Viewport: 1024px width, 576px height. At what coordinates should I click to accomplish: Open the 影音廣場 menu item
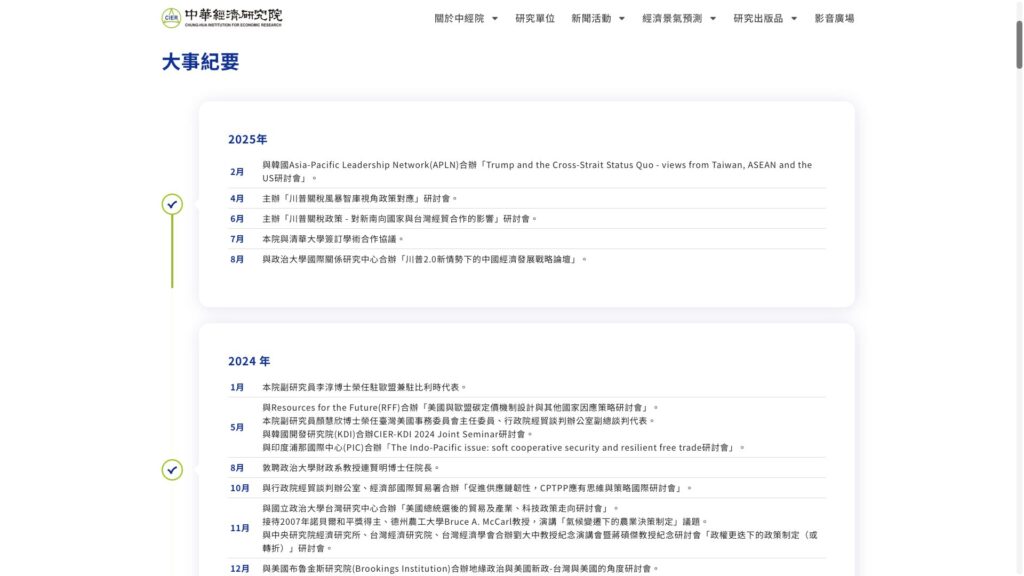click(834, 18)
